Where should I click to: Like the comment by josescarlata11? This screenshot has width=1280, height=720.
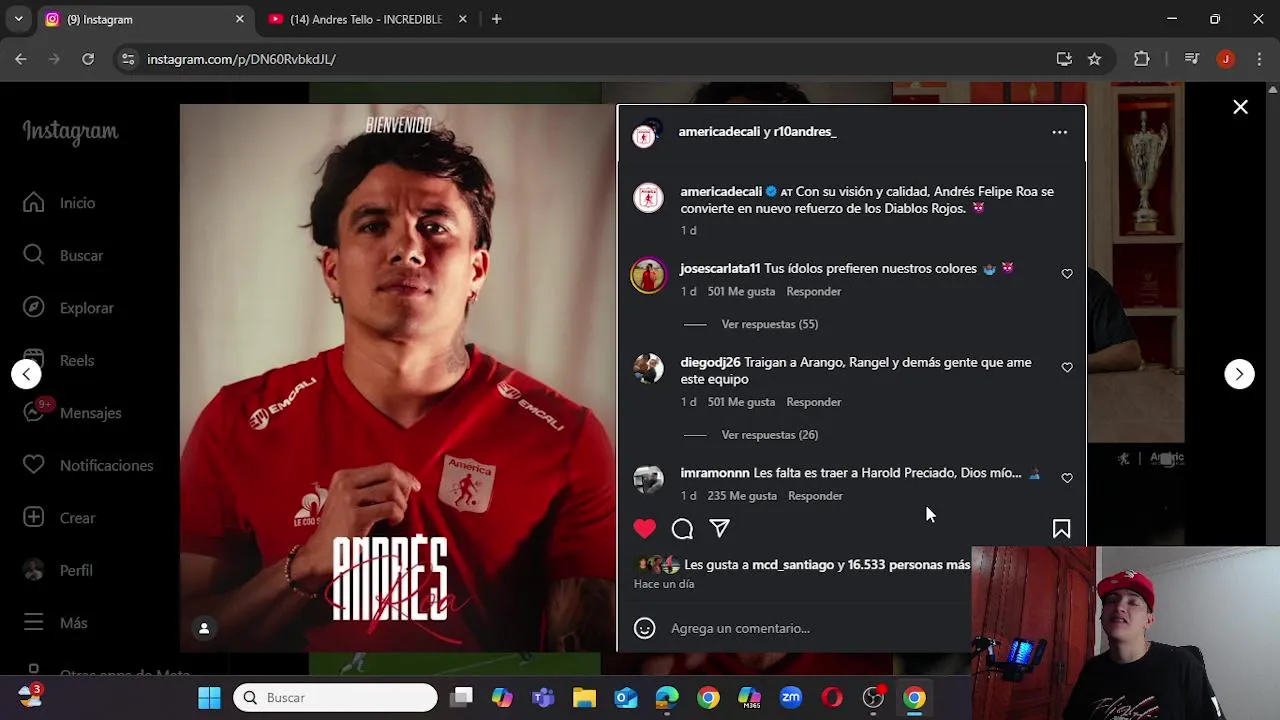click(x=1067, y=274)
